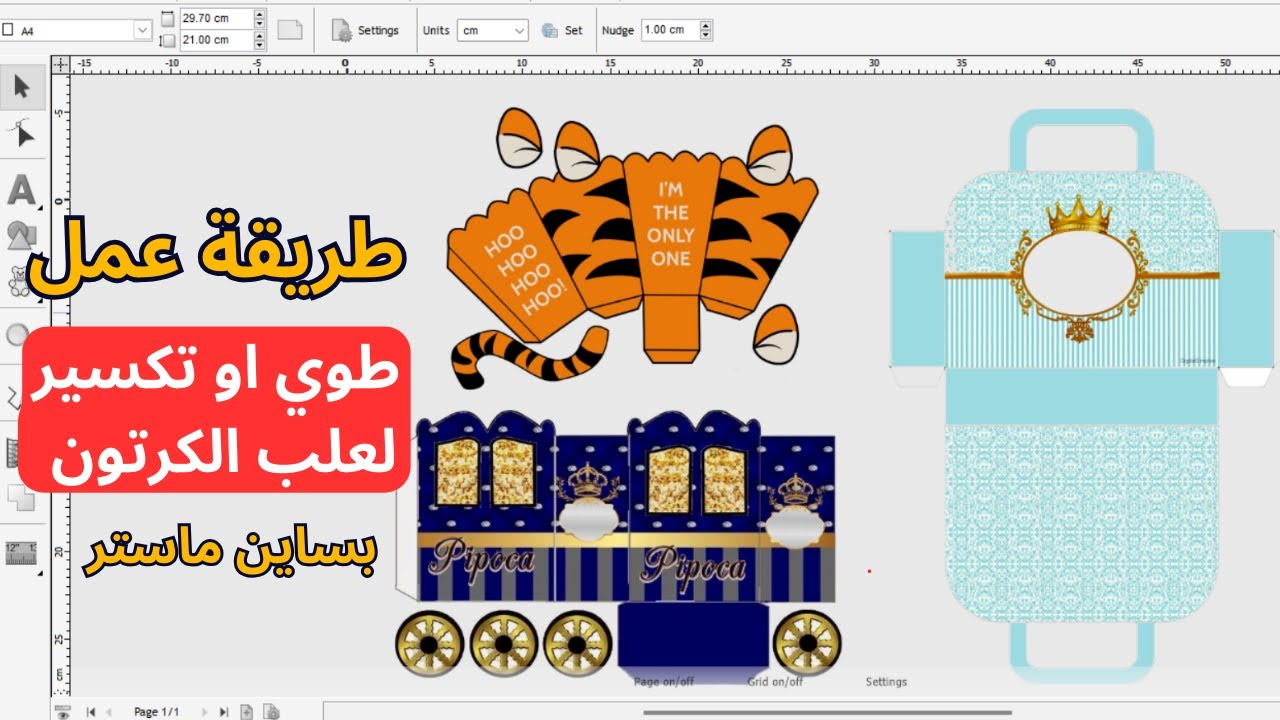Screen dimensions: 1280x720
Task: Select the node edit tool
Action: (x=22, y=134)
